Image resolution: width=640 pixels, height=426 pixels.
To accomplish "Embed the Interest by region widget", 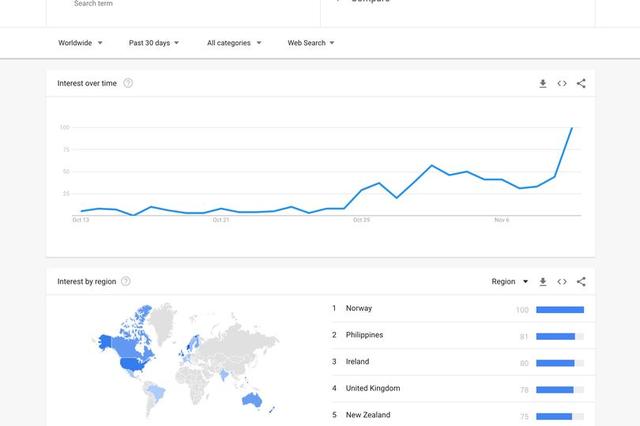I will (562, 282).
